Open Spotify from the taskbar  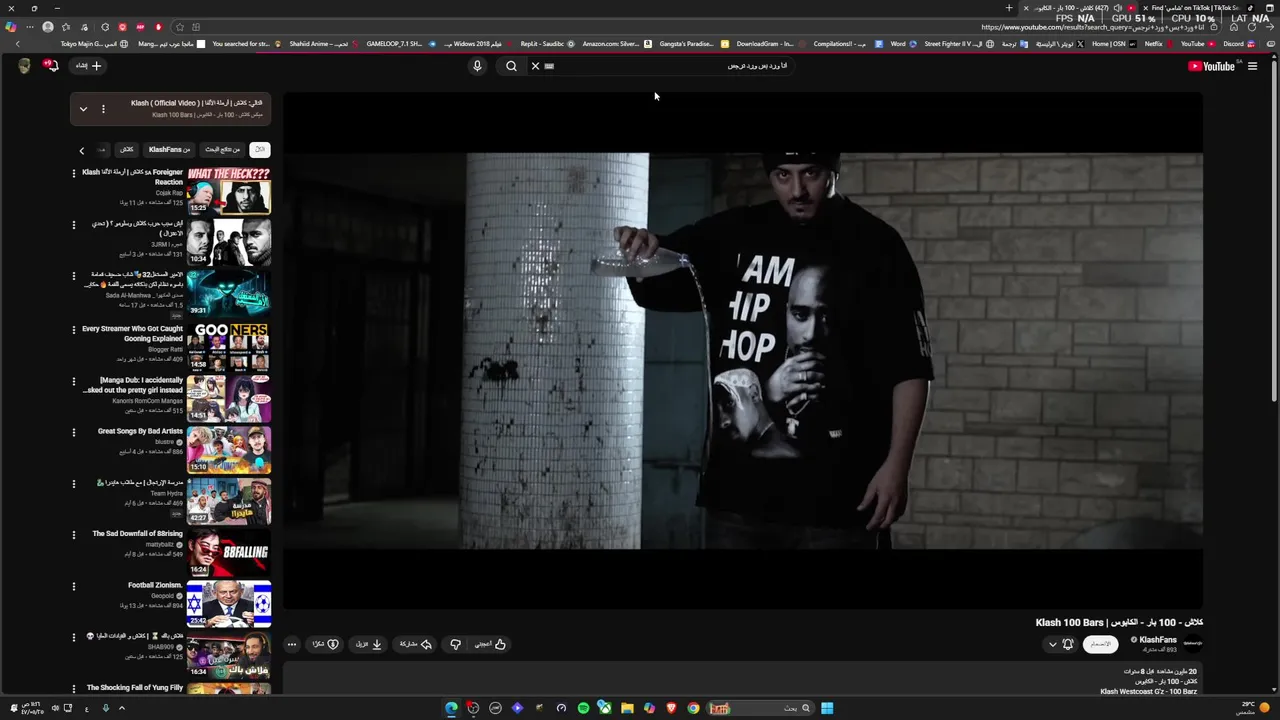coord(583,708)
